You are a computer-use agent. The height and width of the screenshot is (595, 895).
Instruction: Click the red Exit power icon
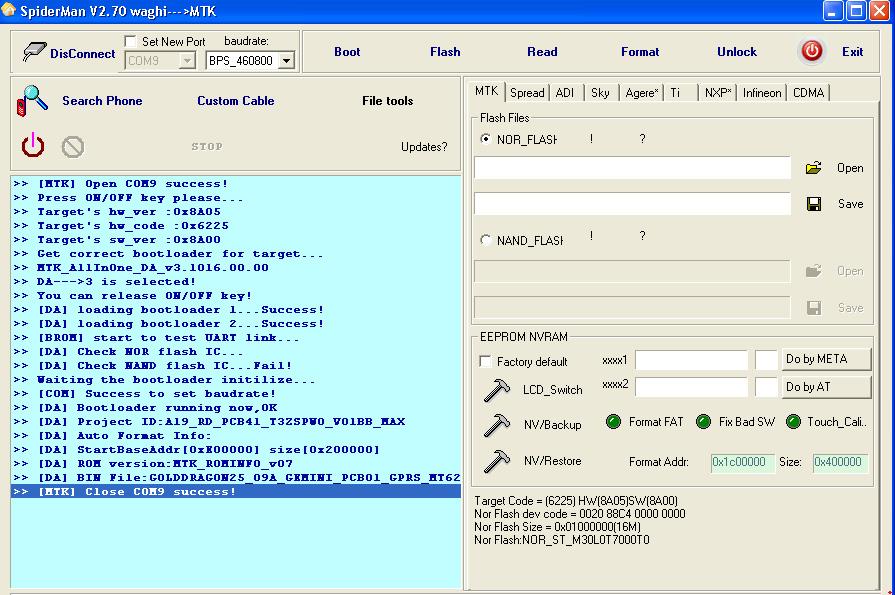(812, 51)
